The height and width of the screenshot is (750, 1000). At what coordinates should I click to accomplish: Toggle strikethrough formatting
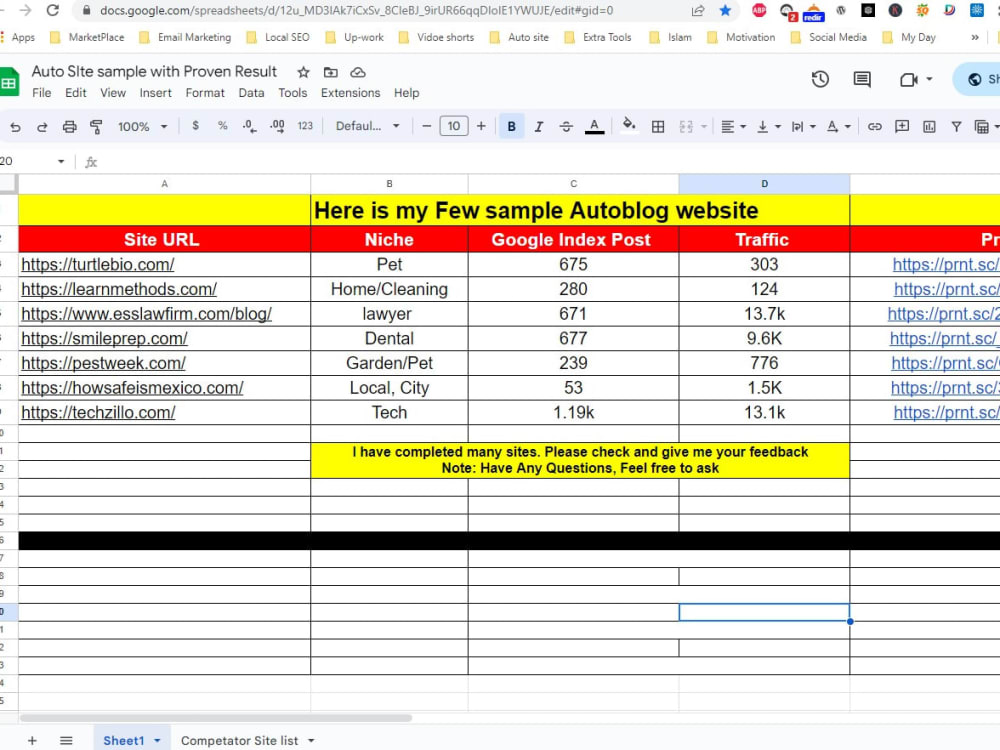point(566,126)
